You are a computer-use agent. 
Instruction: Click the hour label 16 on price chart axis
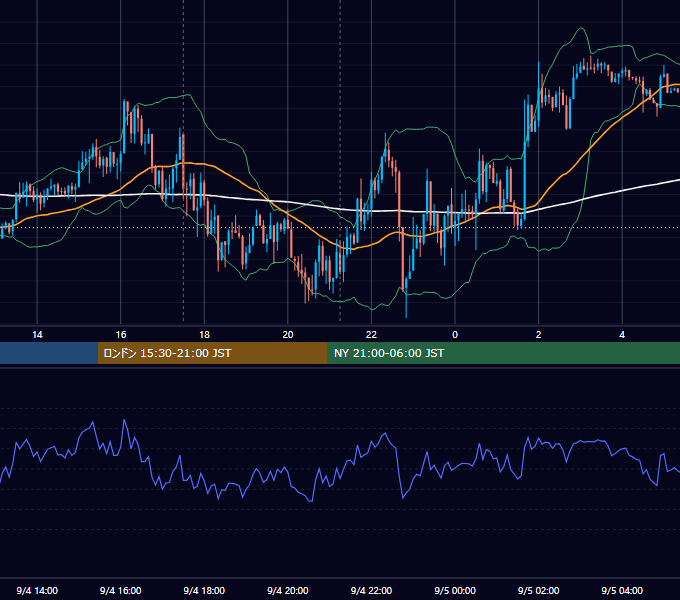tap(121, 335)
